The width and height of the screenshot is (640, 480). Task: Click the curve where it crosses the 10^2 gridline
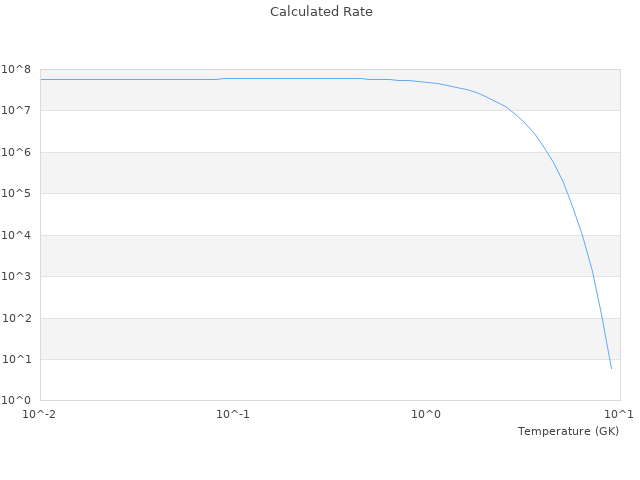(x=601, y=318)
